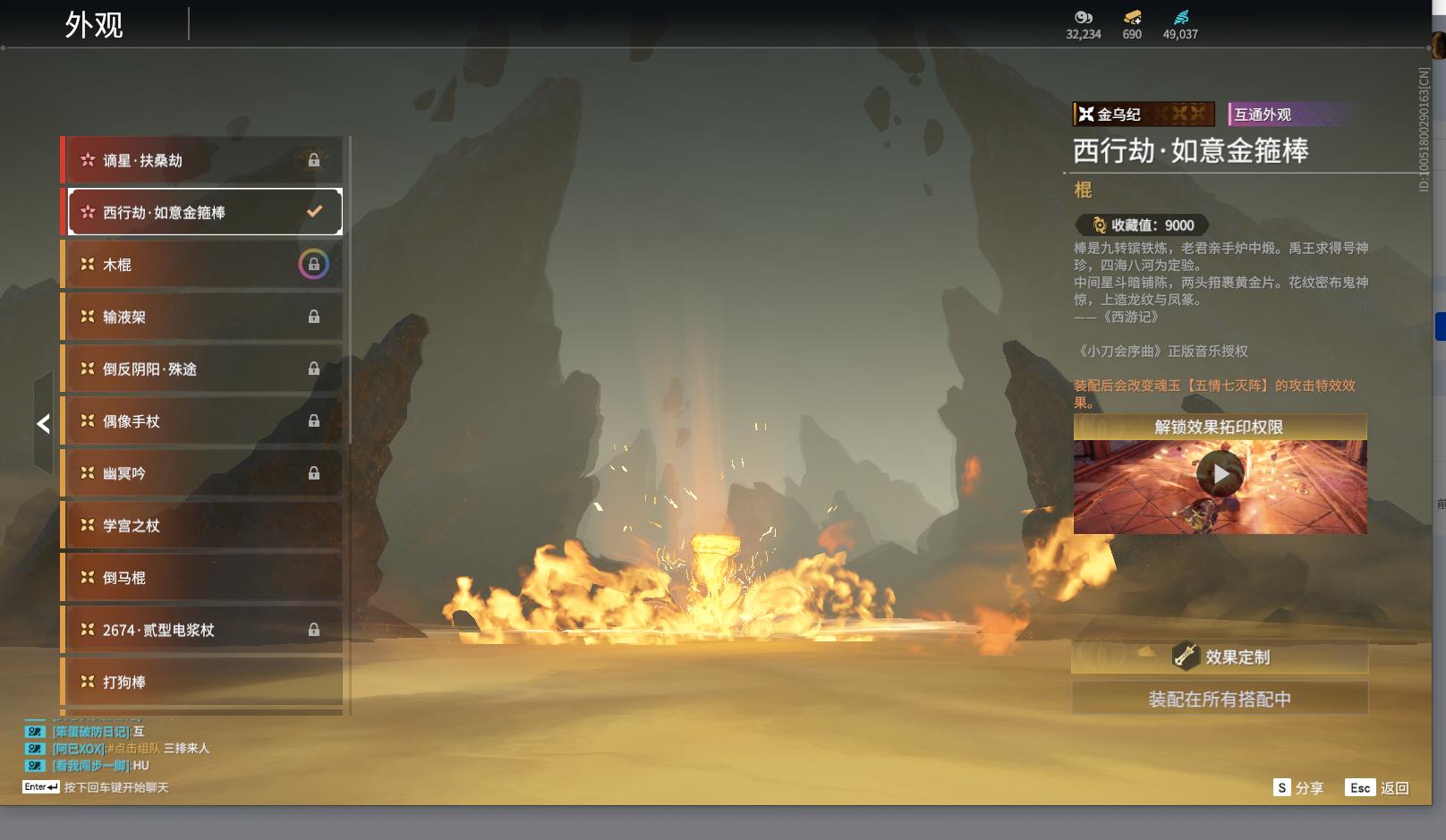This screenshot has height=840, width=1446.
Task: Click the 西行劫·如意金箍棒 heading in details
Action: coord(1191,150)
